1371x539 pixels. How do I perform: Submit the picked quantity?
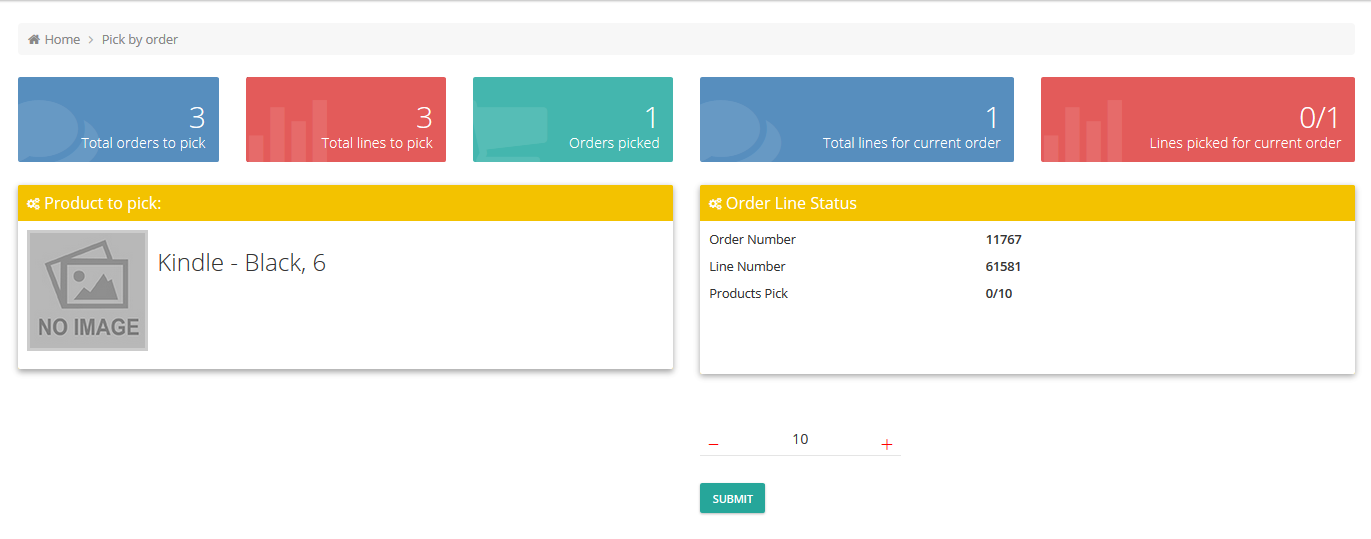[732, 498]
